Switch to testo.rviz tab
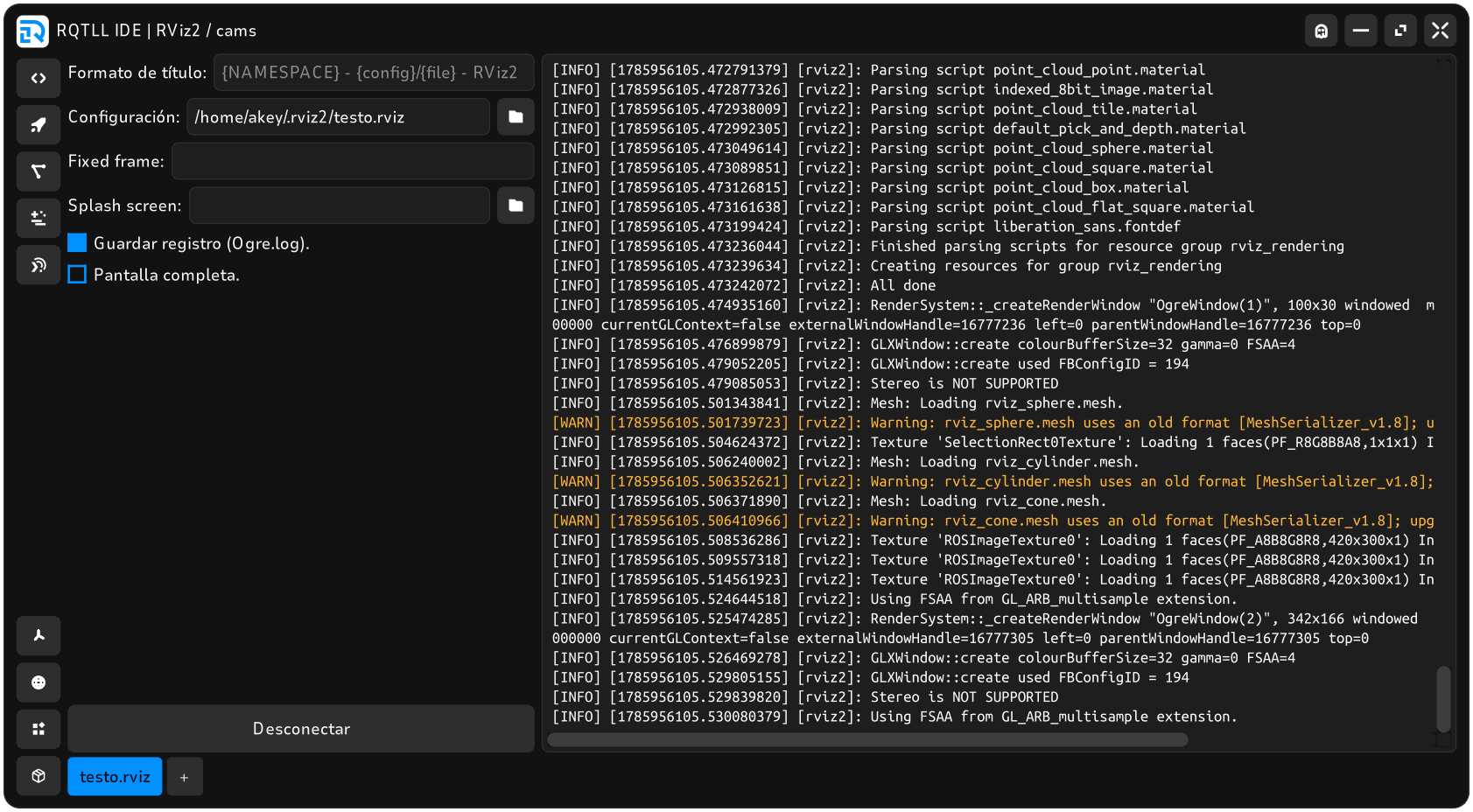The image size is (1473, 812). (x=115, y=776)
